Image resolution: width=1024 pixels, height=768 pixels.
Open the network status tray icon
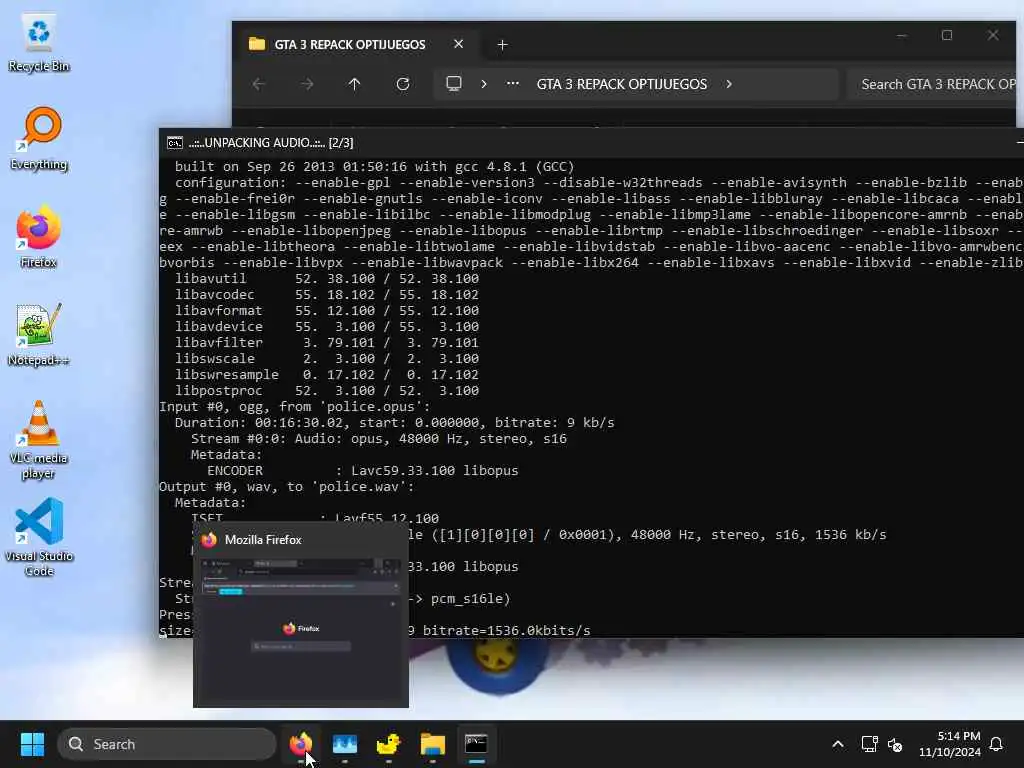point(869,744)
